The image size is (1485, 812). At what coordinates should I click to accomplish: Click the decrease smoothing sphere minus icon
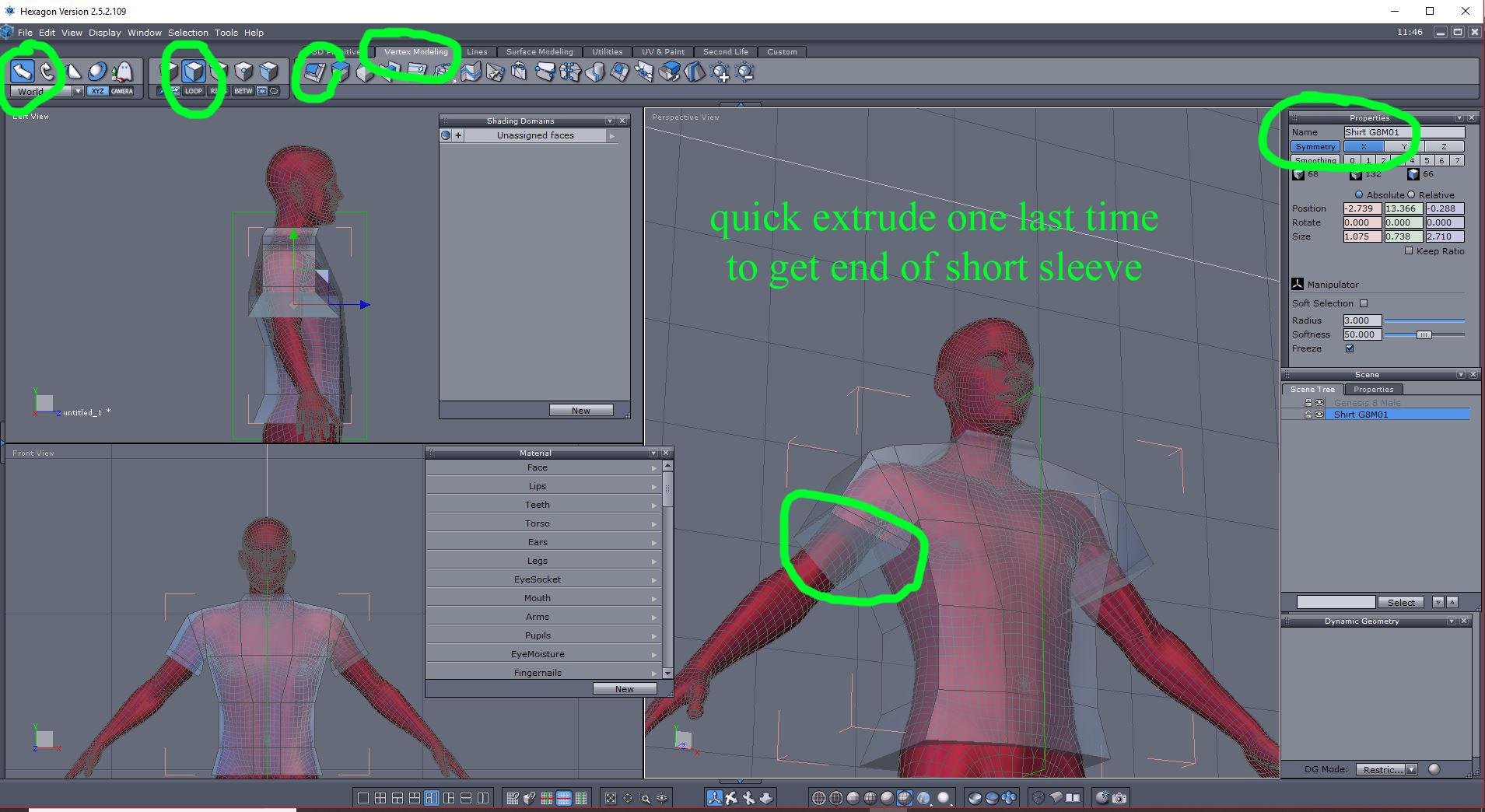coord(745,72)
